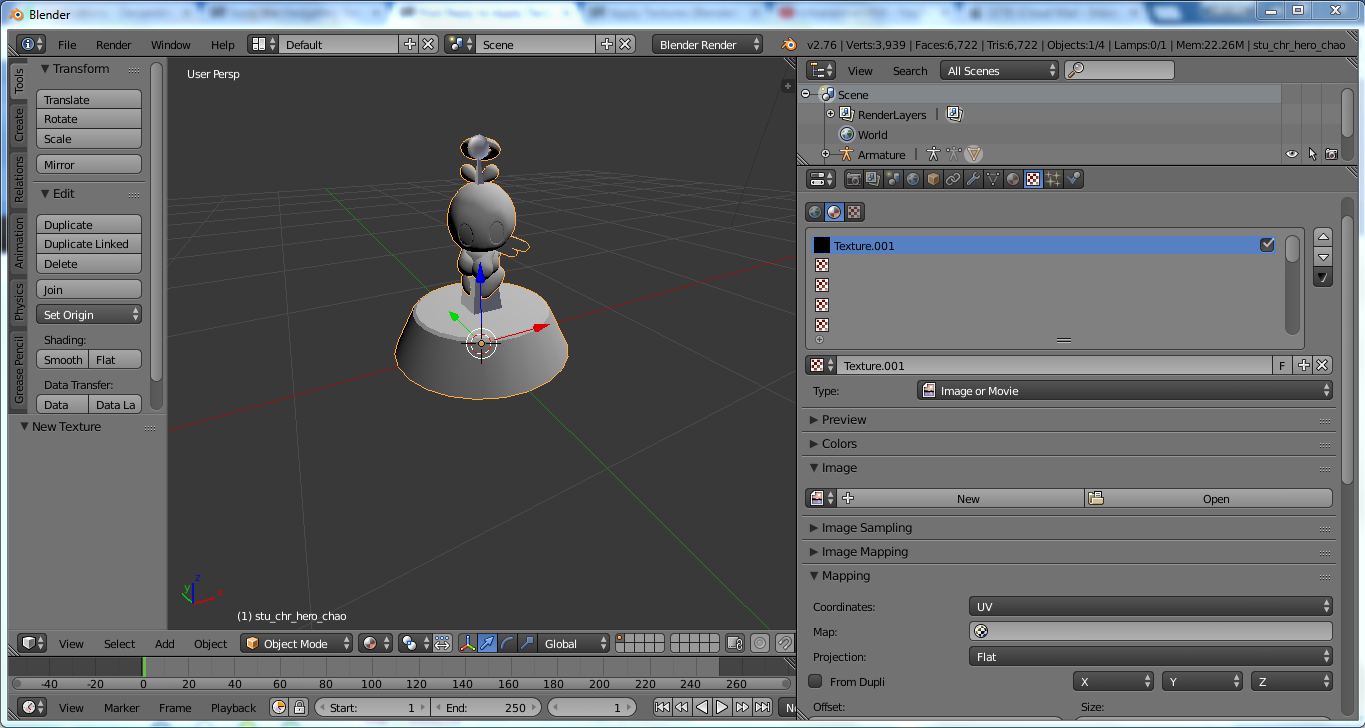The height and width of the screenshot is (728, 1365).
Task: Jump to next keyframe
Action: 742,707
